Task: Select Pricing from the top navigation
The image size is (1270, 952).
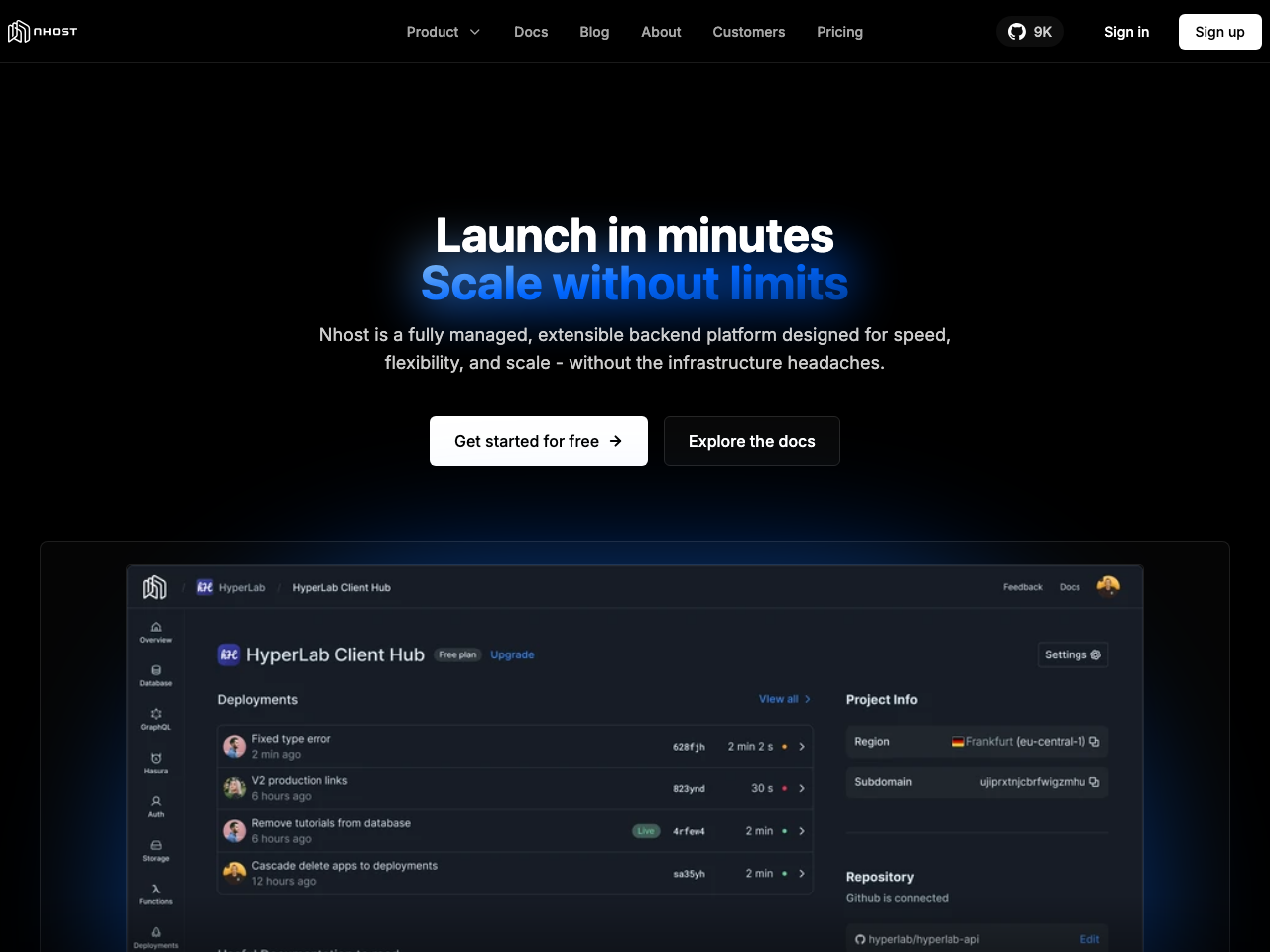Action: 839,31
